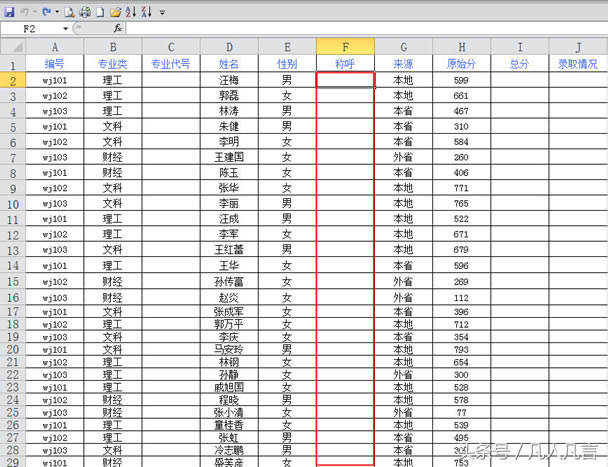Screen dimensions: 608x467
Task: Select the empty cell F2
Action: tap(345, 80)
